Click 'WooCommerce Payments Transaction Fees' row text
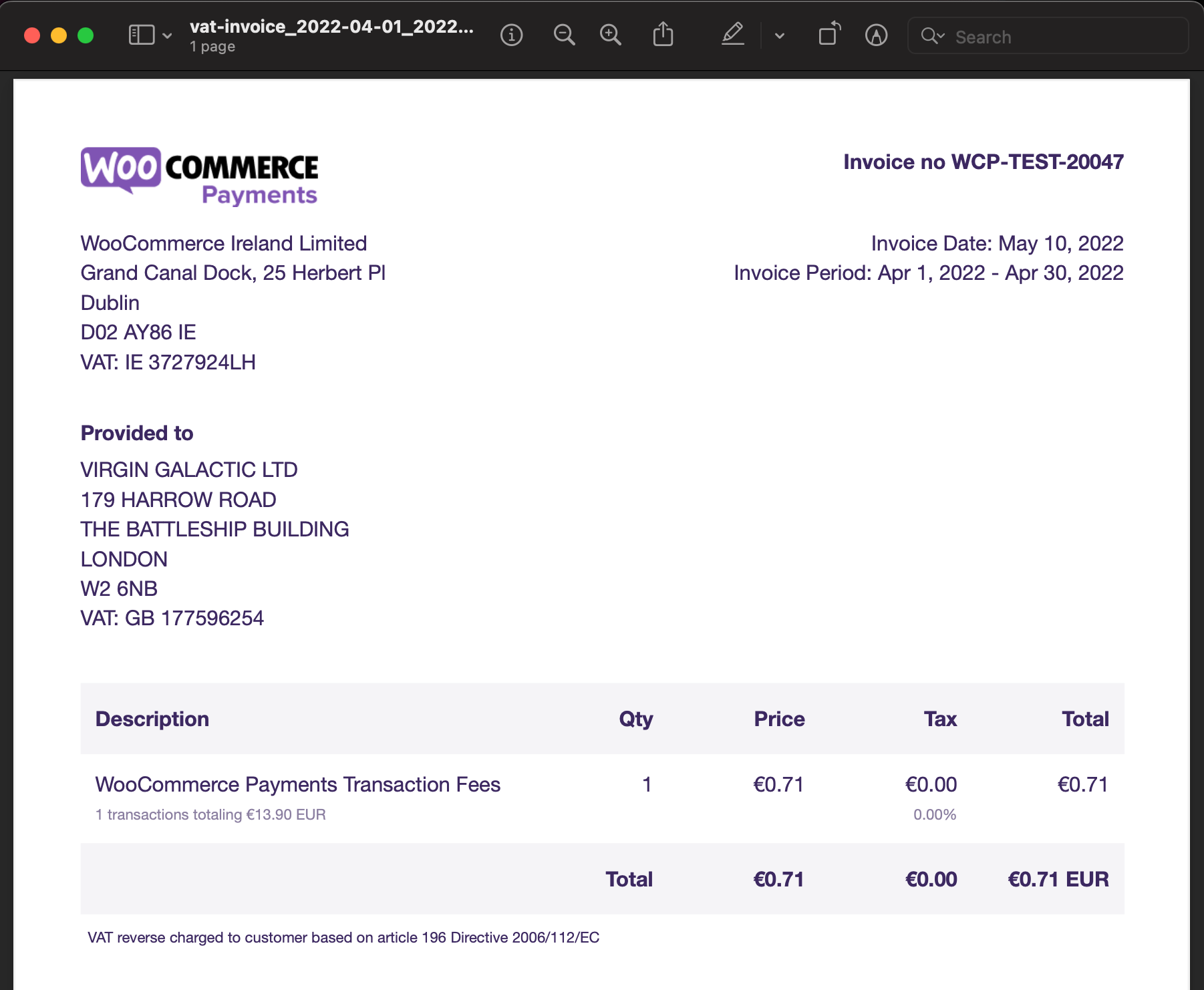The width and height of the screenshot is (1204, 990). click(x=298, y=784)
